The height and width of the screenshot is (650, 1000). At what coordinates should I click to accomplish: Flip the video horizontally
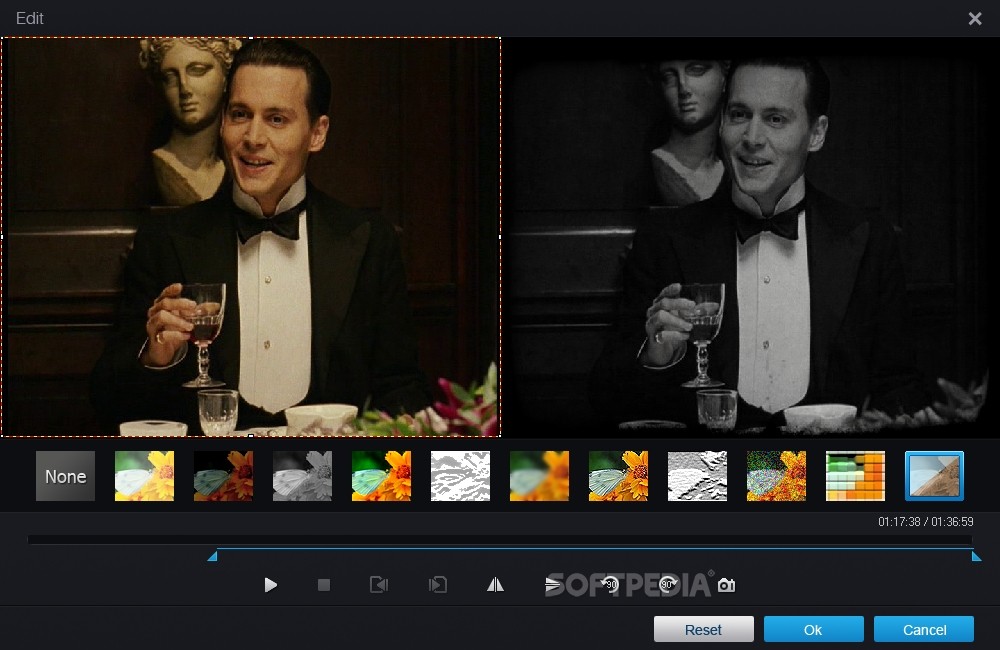pyautogui.click(x=496, y=584)
